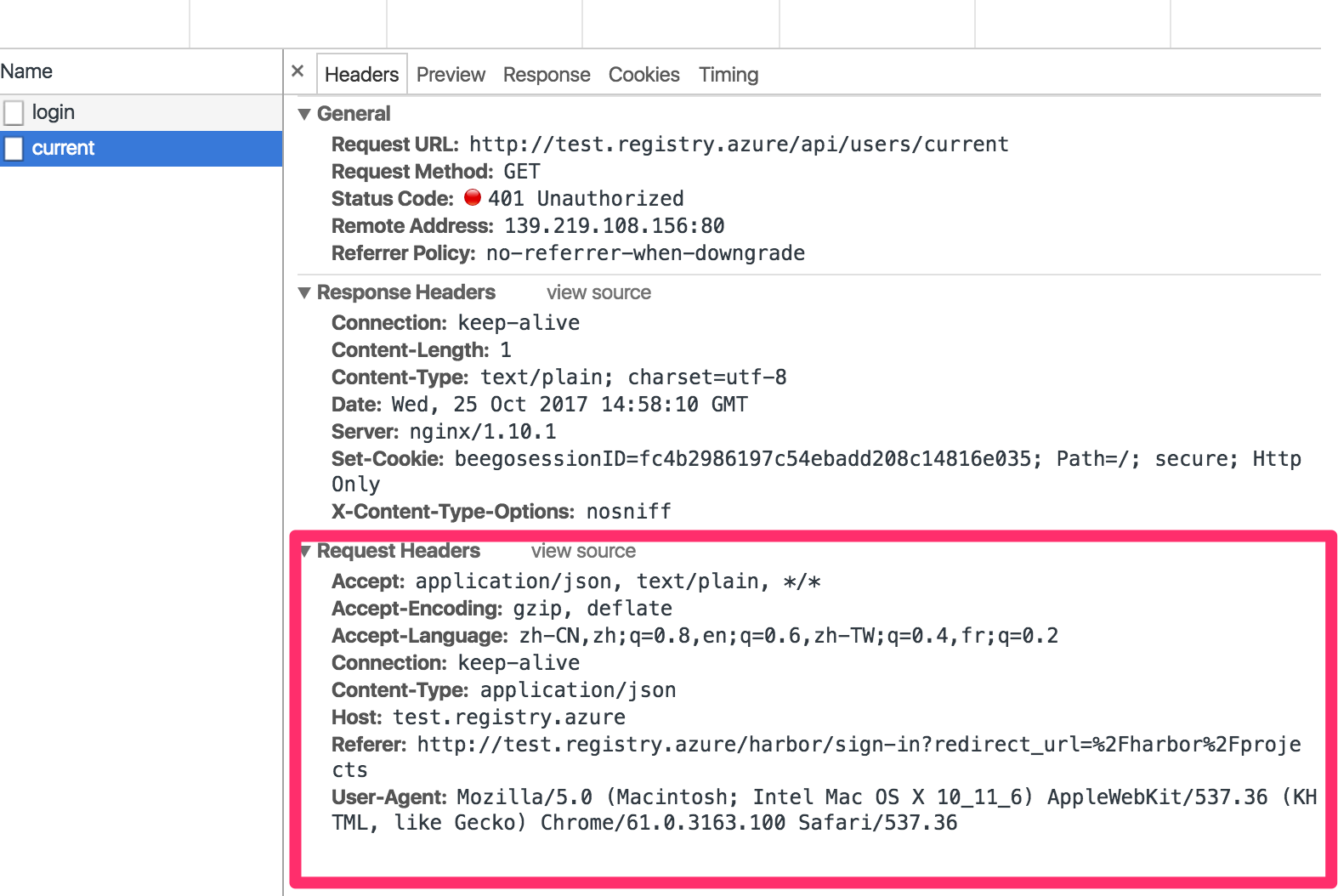Switch to the Cookies tab

tap(643, 75)
